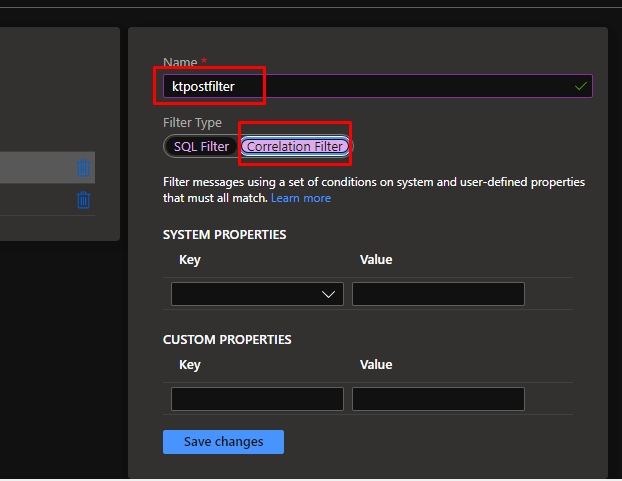
Task: Select the SQL Filter type
Action: (201, 147)
